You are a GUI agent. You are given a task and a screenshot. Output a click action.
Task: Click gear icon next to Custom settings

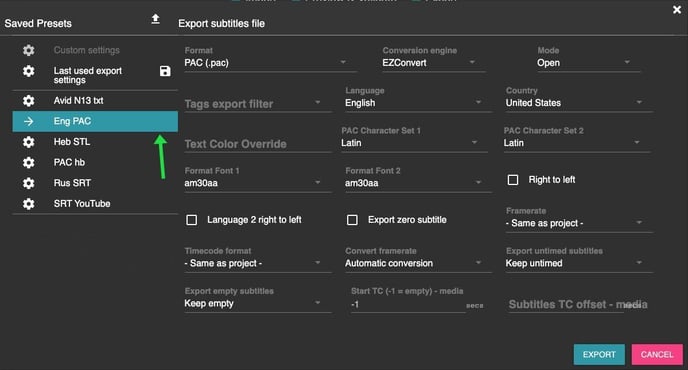click(x=29, y=50)
